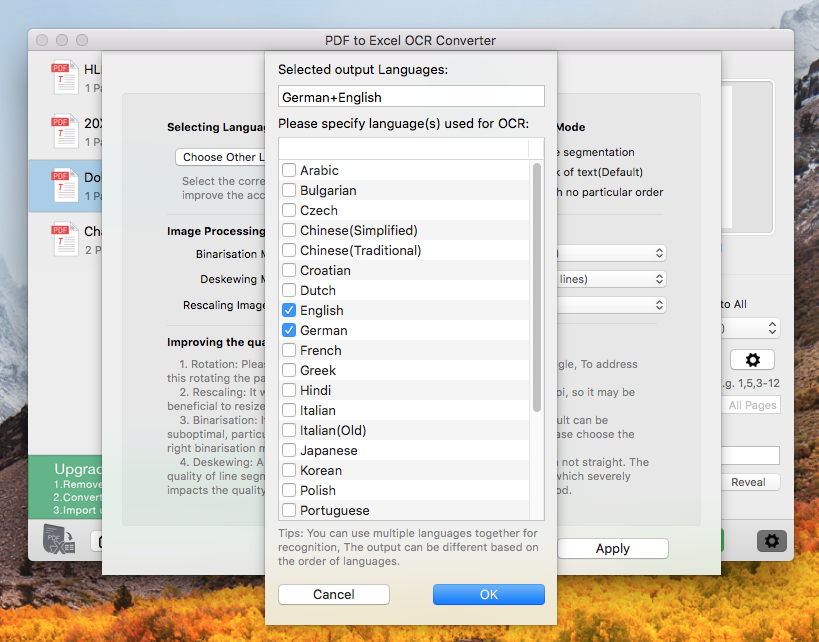Select the 'Ch' two-page PDF file icon

click(65, 239)
